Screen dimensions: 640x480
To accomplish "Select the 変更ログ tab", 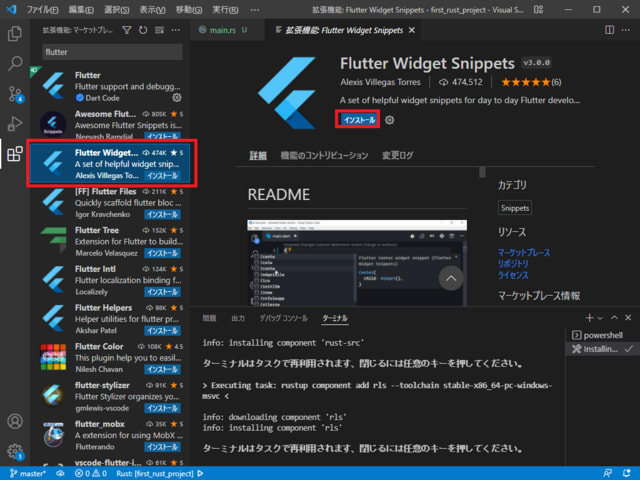I will 398,156.
